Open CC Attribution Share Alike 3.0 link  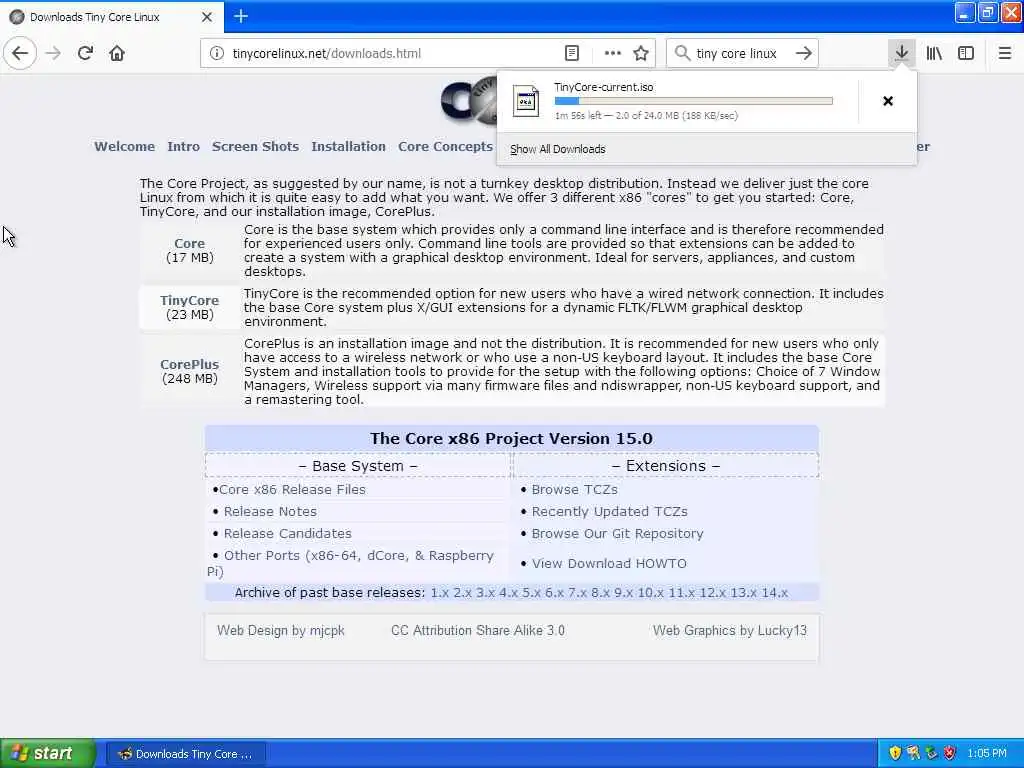tap(478, 630)
